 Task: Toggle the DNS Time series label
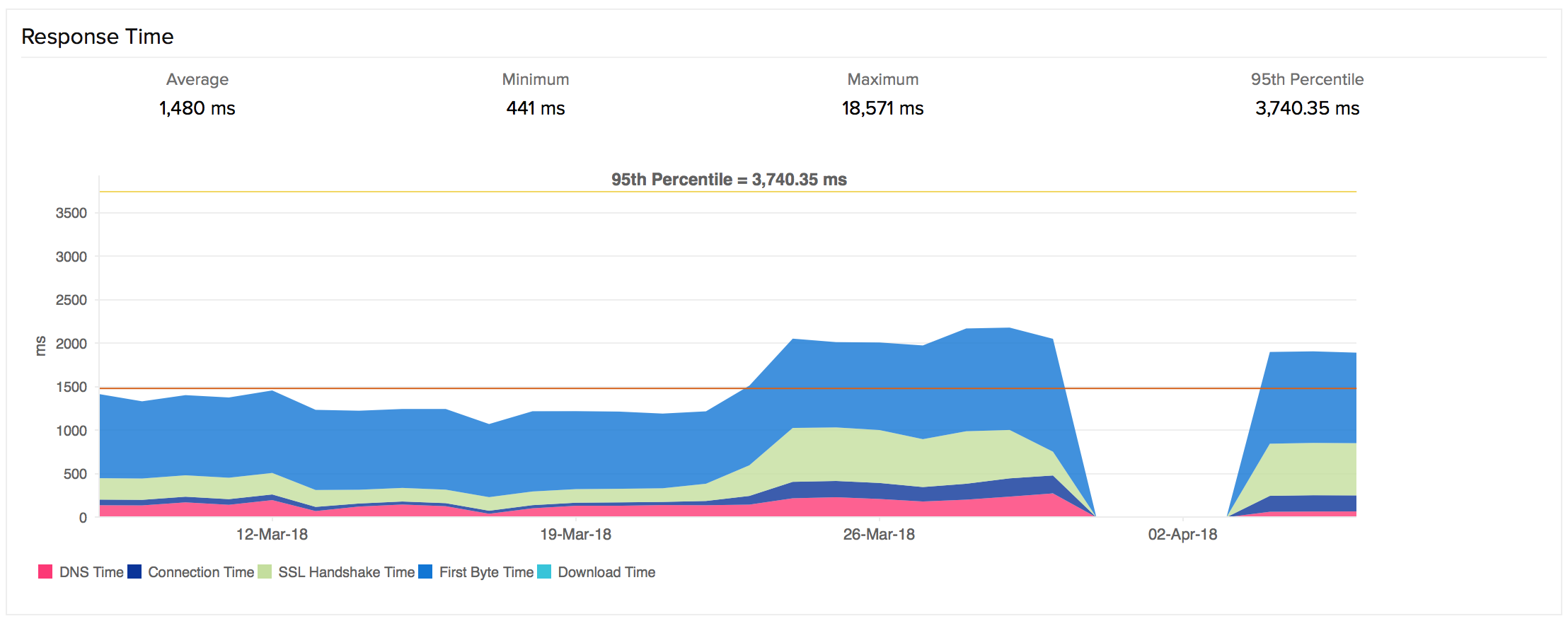[x=91, y=572]
